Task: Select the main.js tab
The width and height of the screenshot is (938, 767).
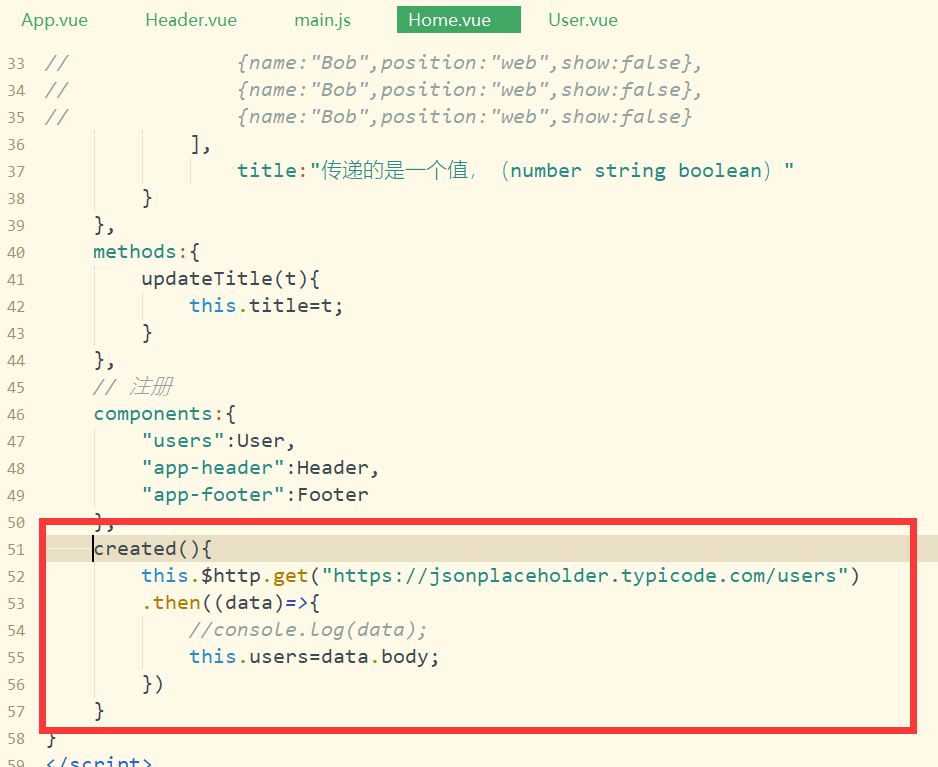Action: tap(322, 20)
